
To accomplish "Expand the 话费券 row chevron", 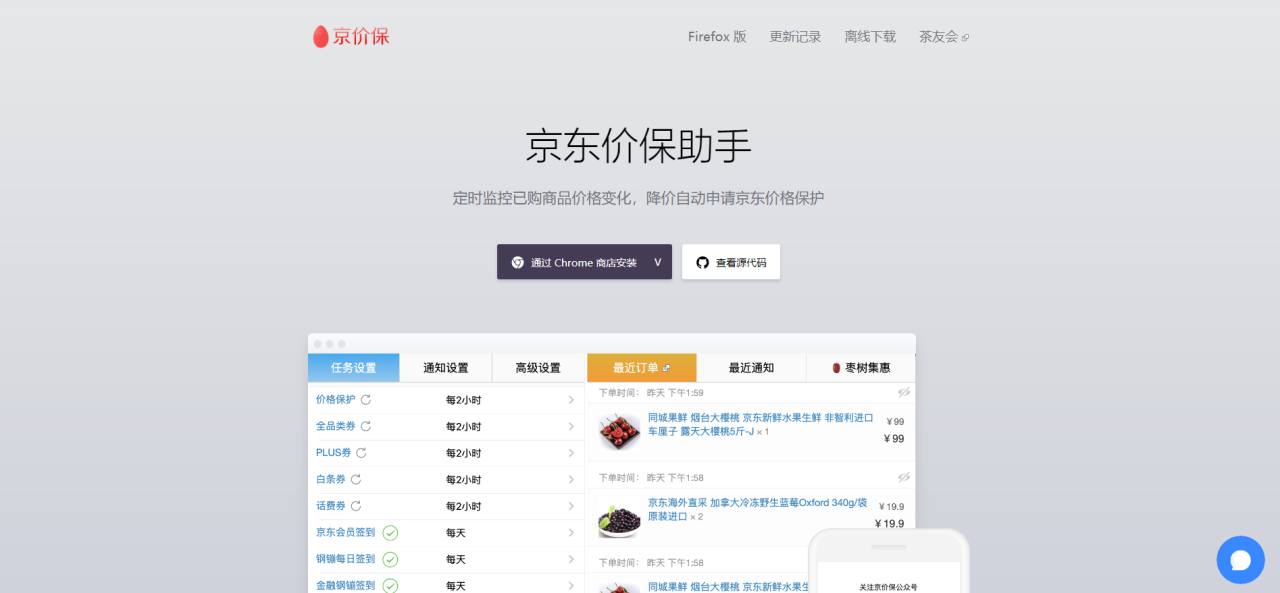I will 571,507.
